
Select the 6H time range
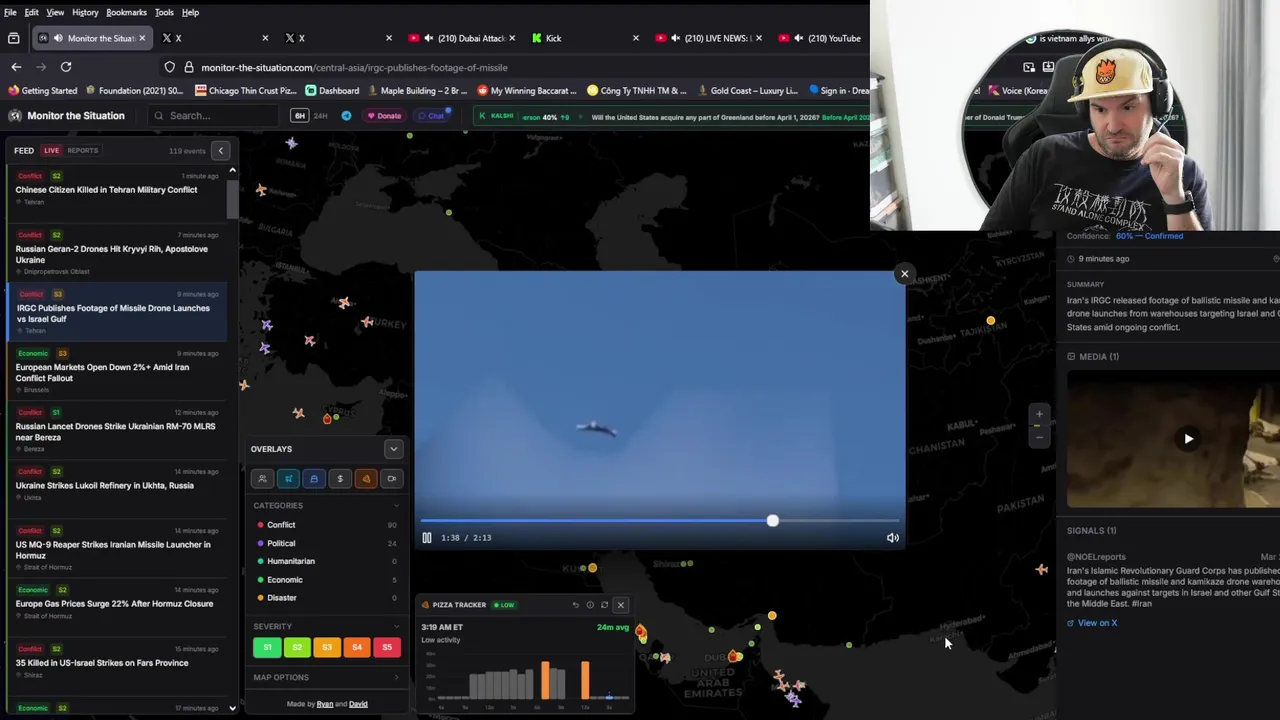299,116
